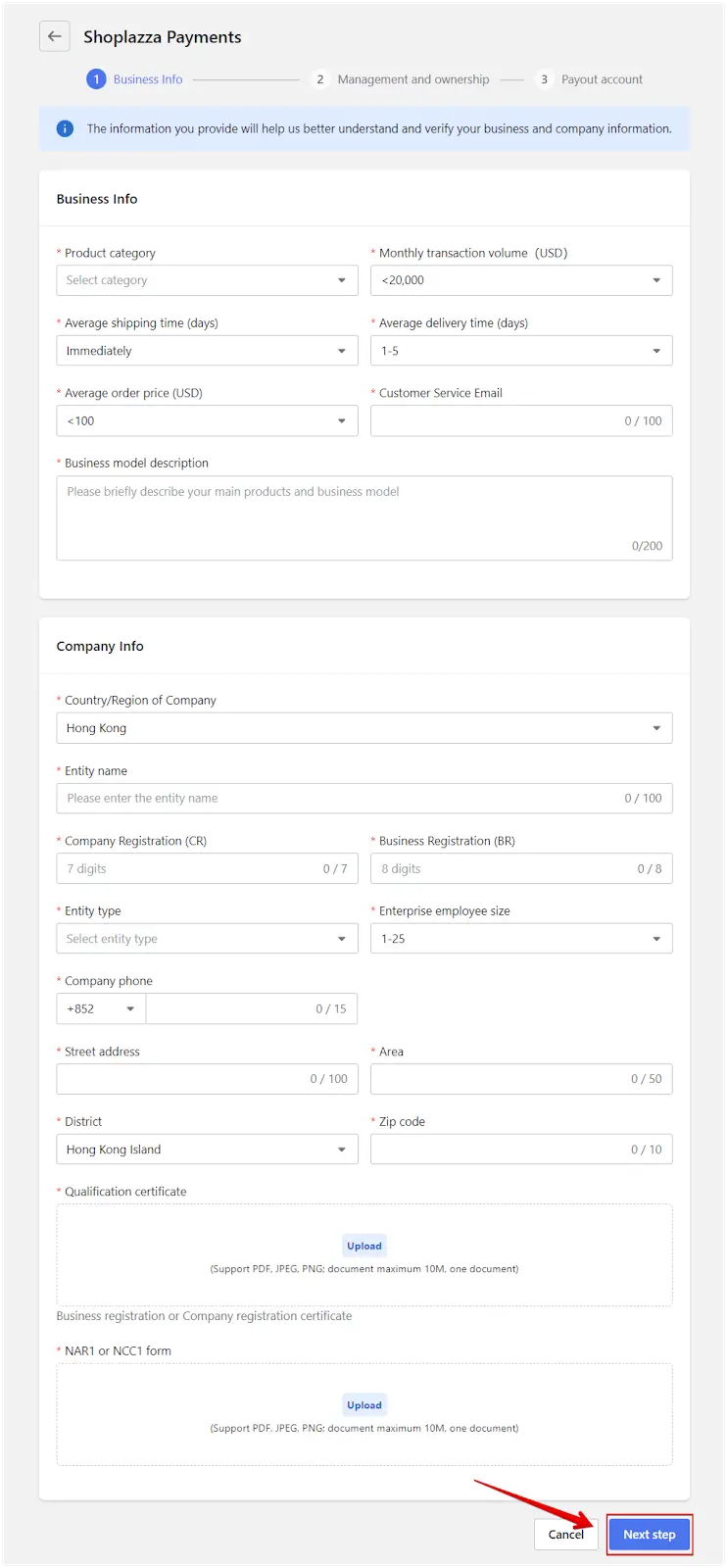Image resolution: width=727 pixels, height=1568 pixels.
Task: Go to step 3 Payout account
Action: tap(589, 79)
